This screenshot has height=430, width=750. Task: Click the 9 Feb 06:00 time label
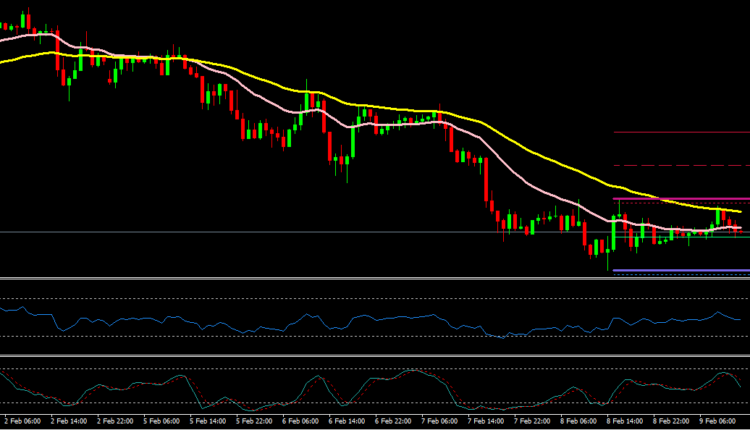pyautogui.click(x=717, y=422)
